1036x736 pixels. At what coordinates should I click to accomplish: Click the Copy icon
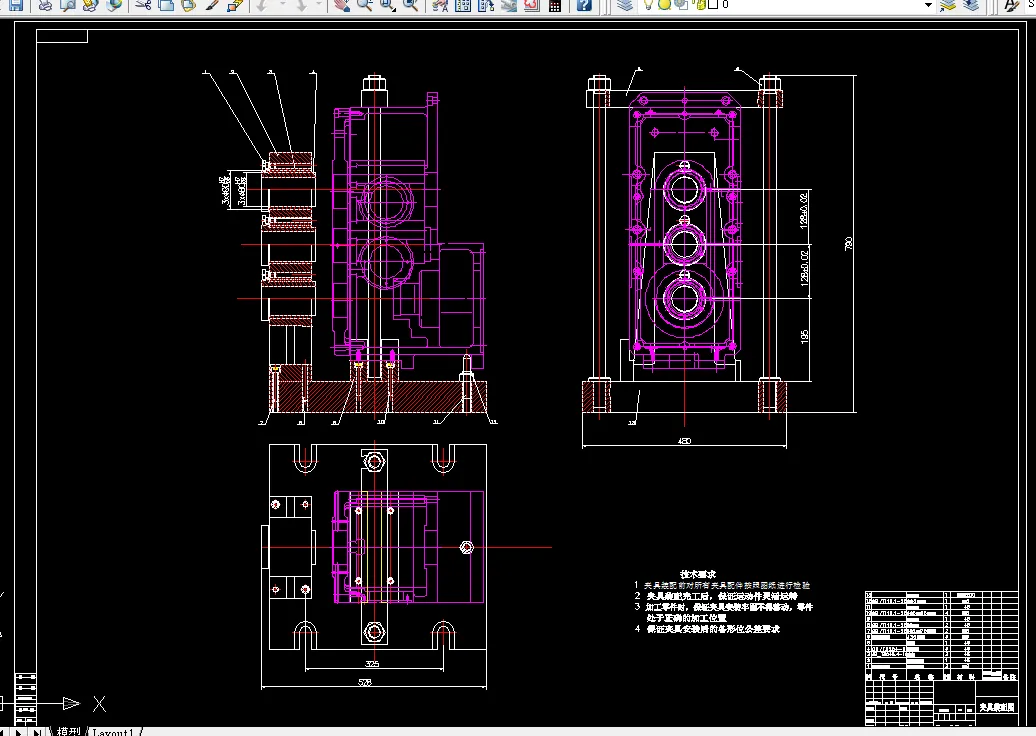[x=166, y=5]
